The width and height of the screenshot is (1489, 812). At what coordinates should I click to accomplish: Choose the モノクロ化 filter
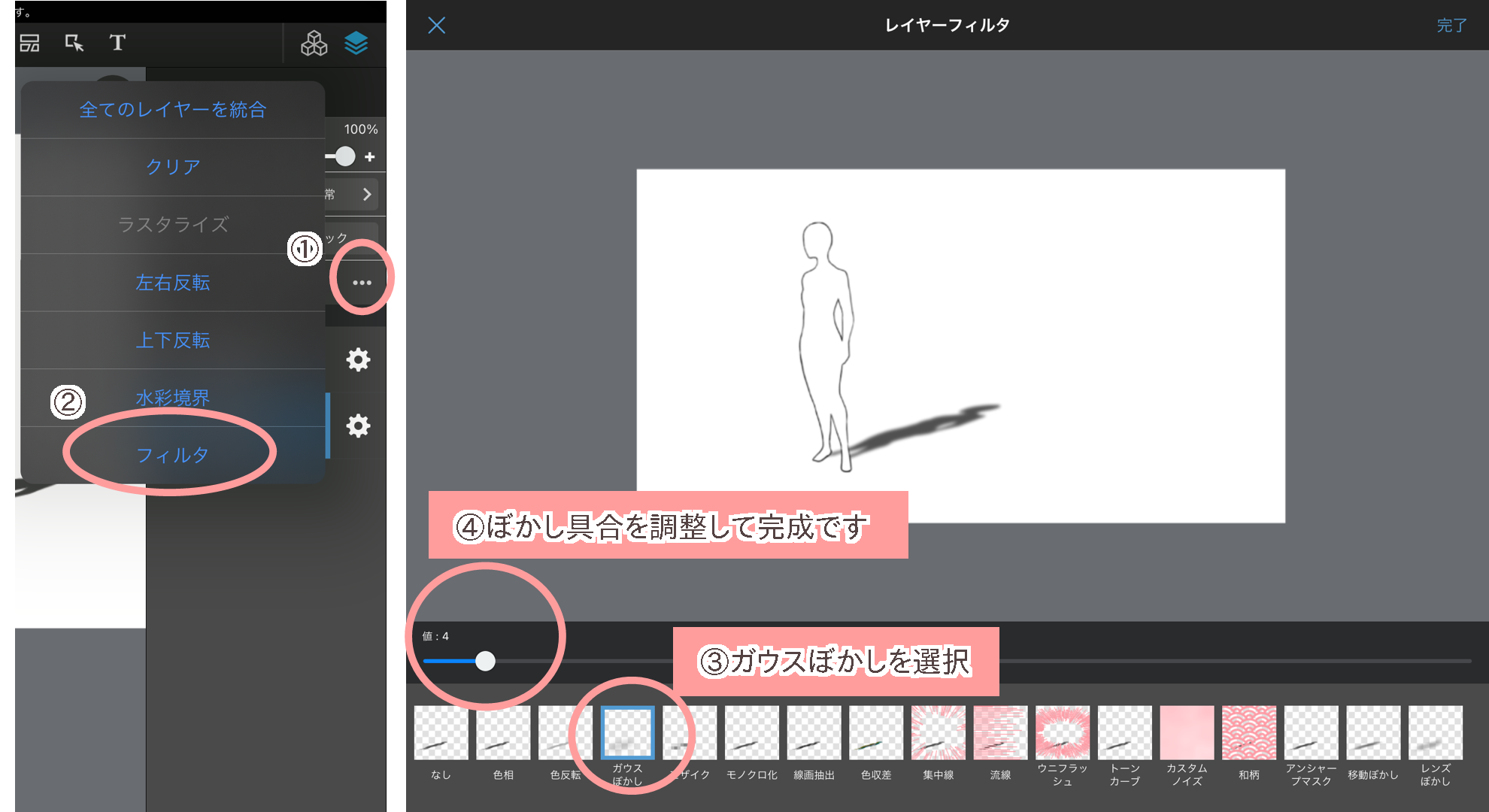tap(751, 732)
